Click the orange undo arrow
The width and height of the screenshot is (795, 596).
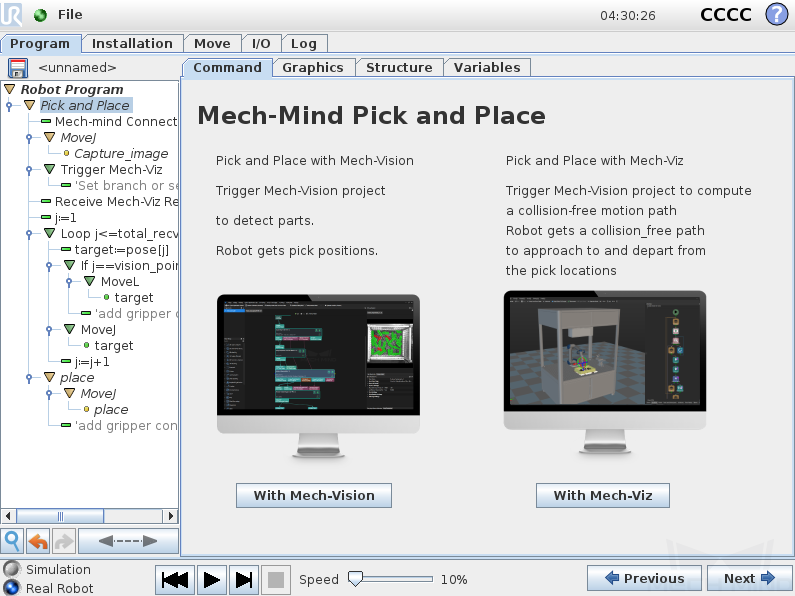click(38, 541)
